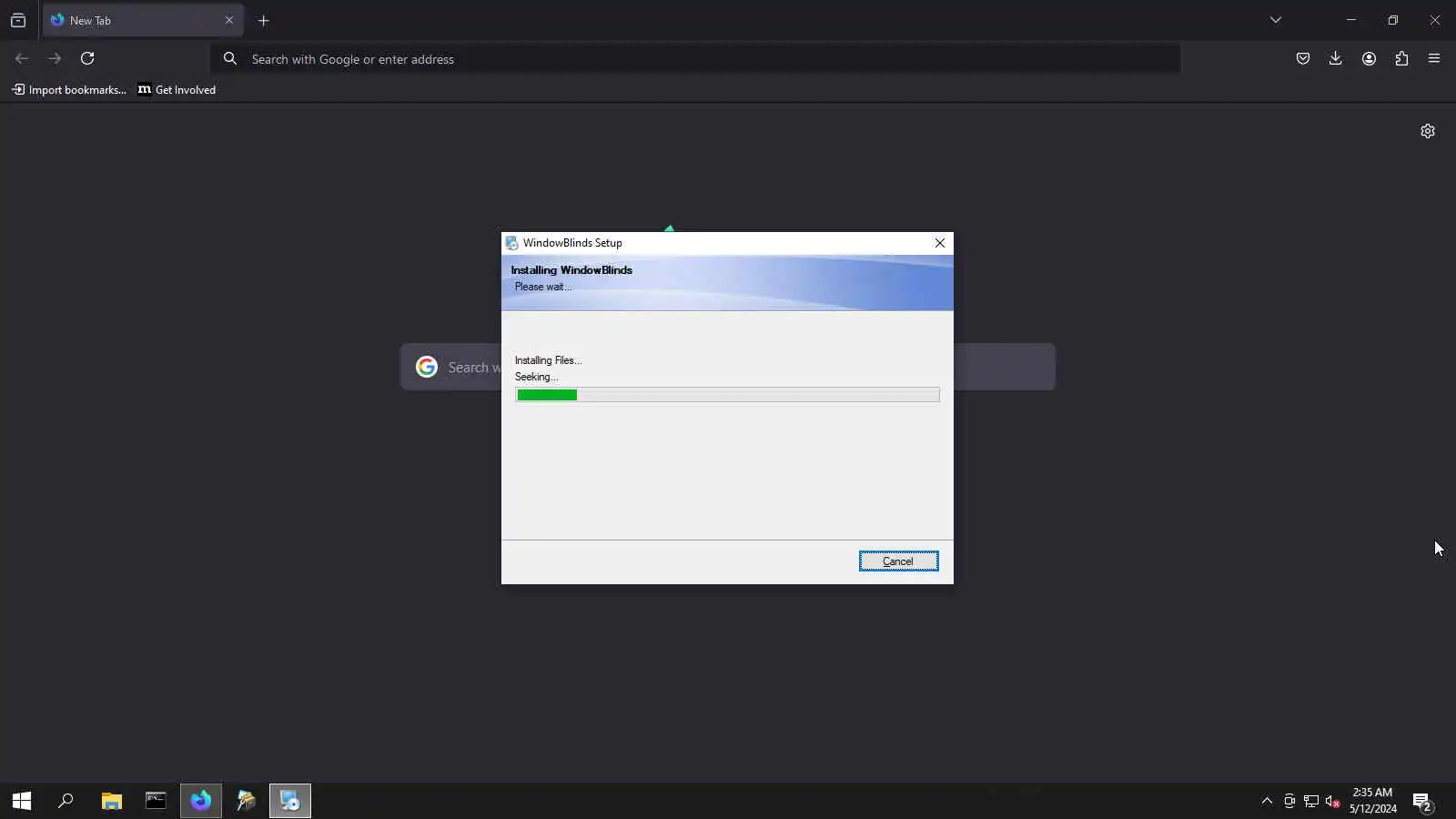Open Windows taskbar search
The height and width of the screenshot is (819, 1456).
click(66, 801)
